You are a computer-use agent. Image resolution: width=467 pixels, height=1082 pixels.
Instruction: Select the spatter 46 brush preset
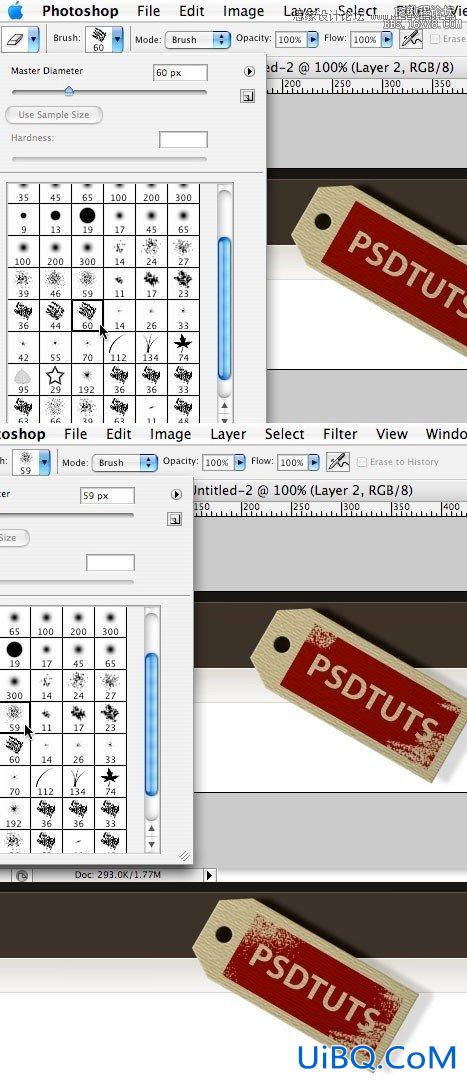pos(56,284)
